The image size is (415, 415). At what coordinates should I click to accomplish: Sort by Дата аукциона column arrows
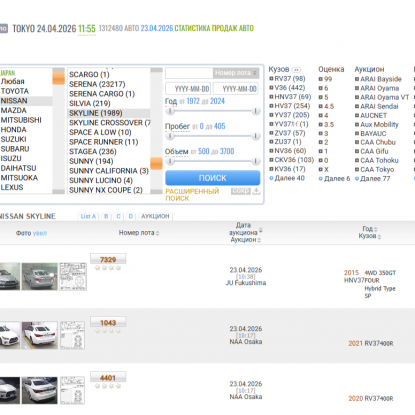261,230
